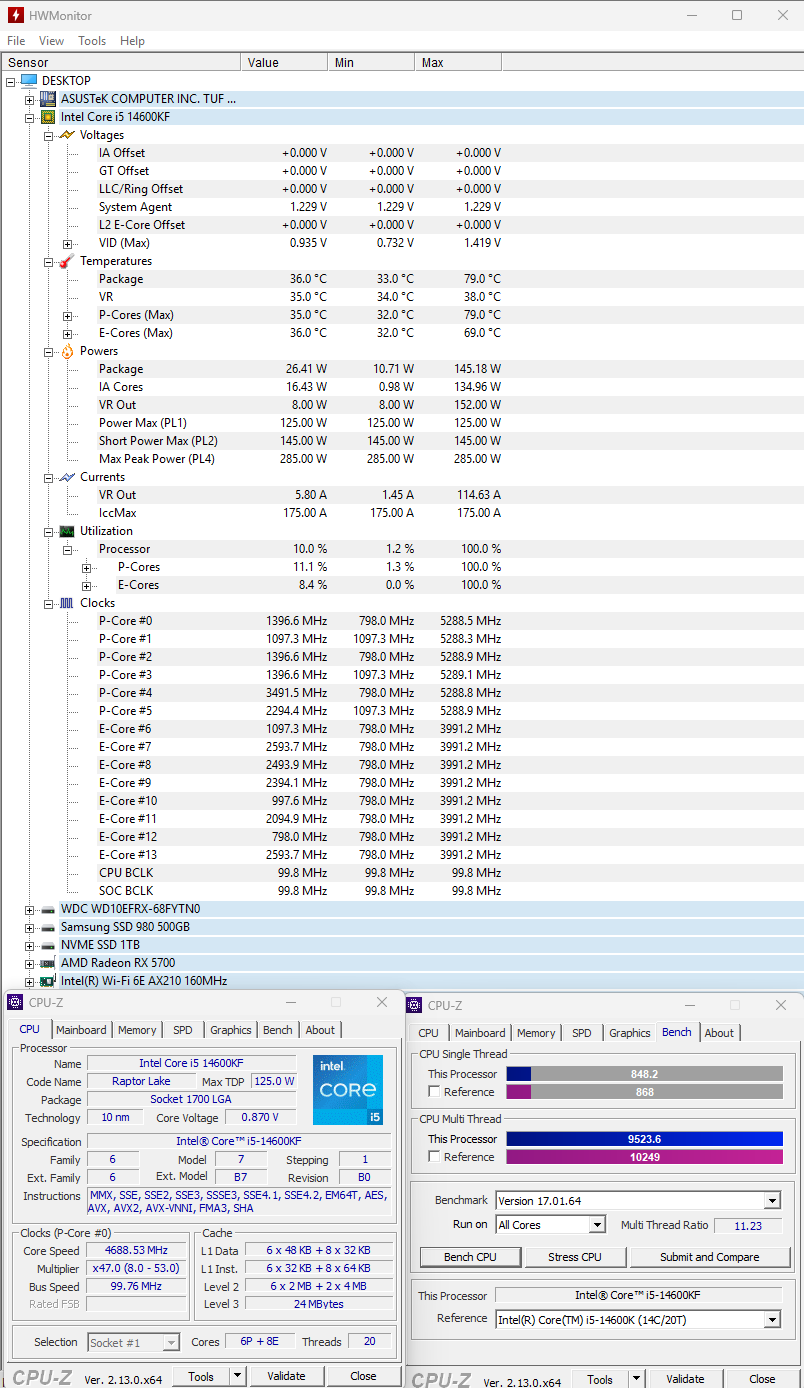
Task: Collapse the Intel Core i5 14600KF node
Action: pos(30,117)
